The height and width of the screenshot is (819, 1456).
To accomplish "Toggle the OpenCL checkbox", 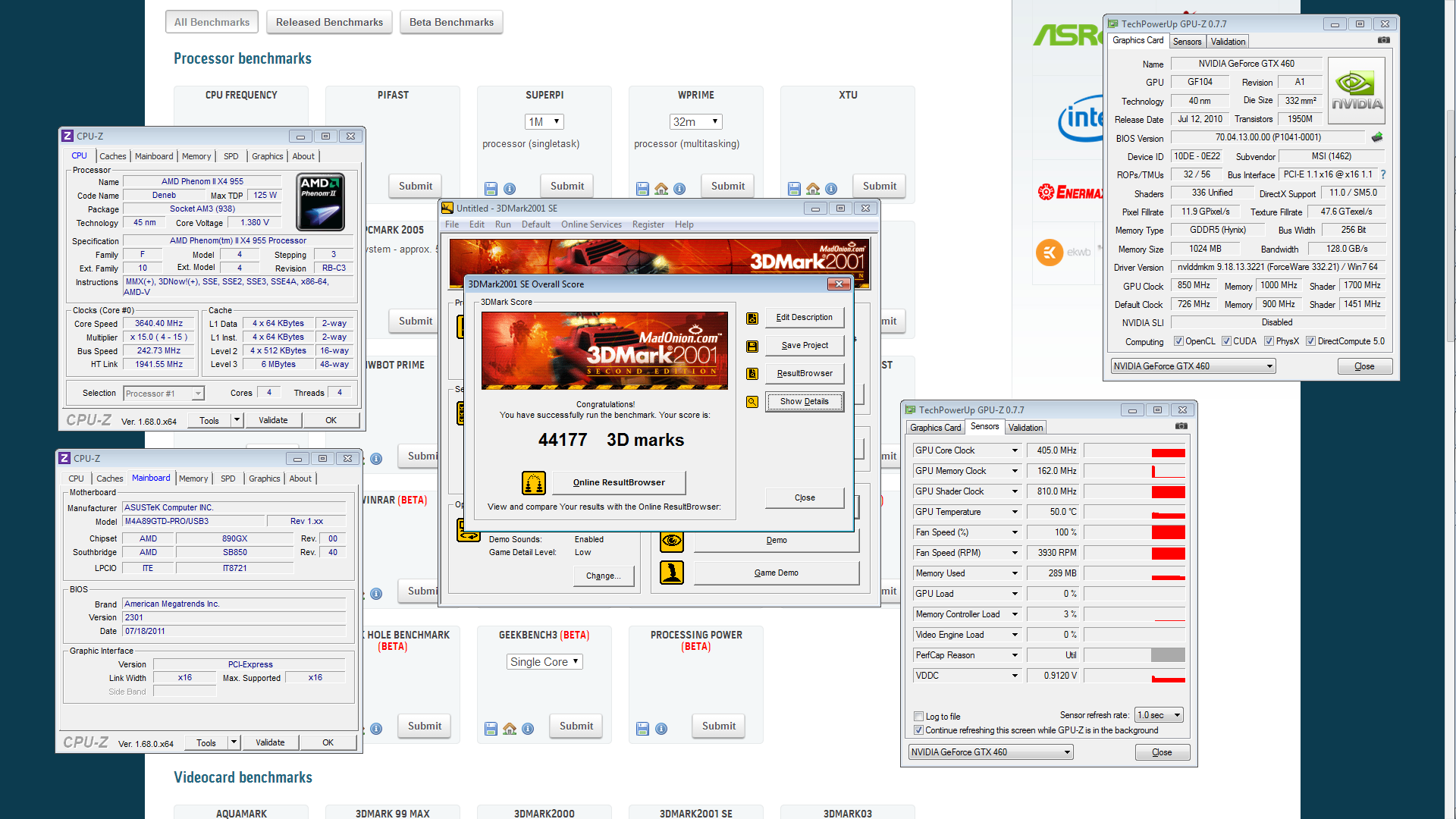I will (1178, 341).
